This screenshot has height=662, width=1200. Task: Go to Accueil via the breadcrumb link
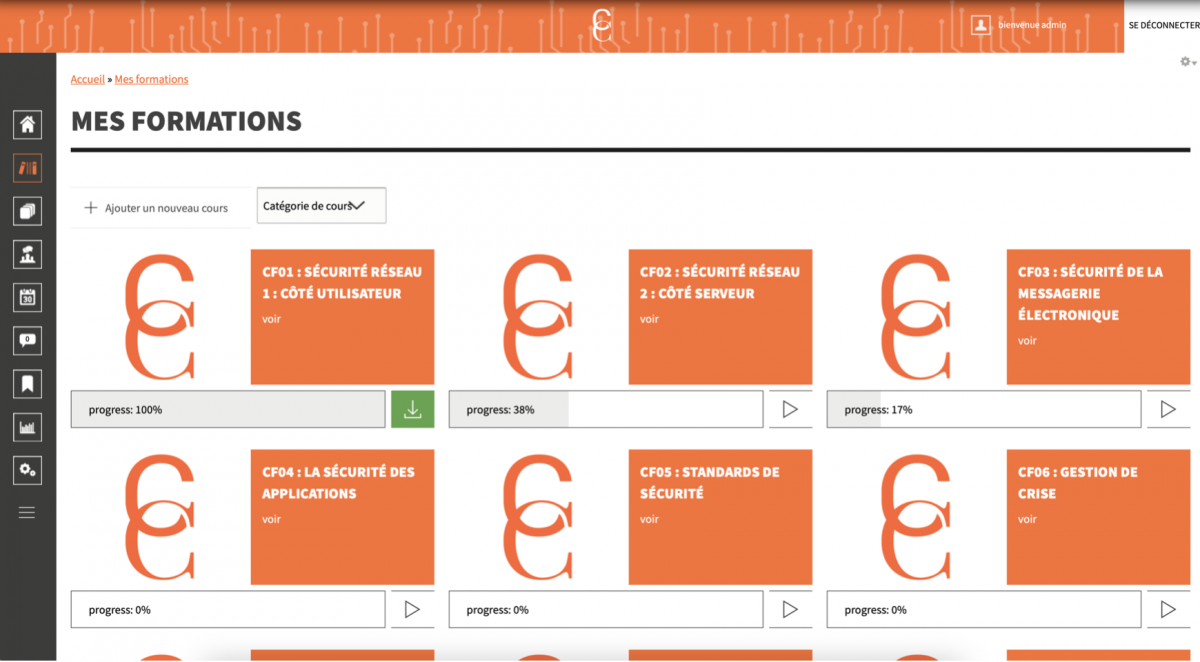87,79
